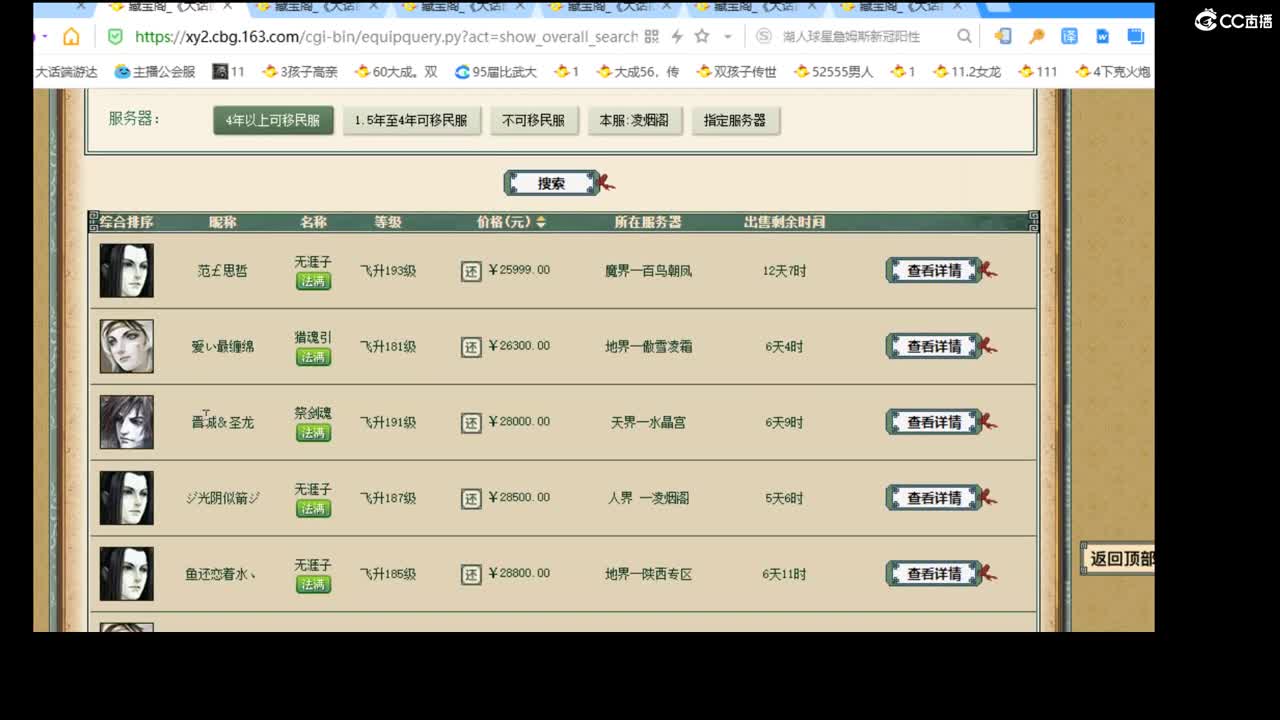Open avatar of 晋城&圣龙

[x=126, y=422]
